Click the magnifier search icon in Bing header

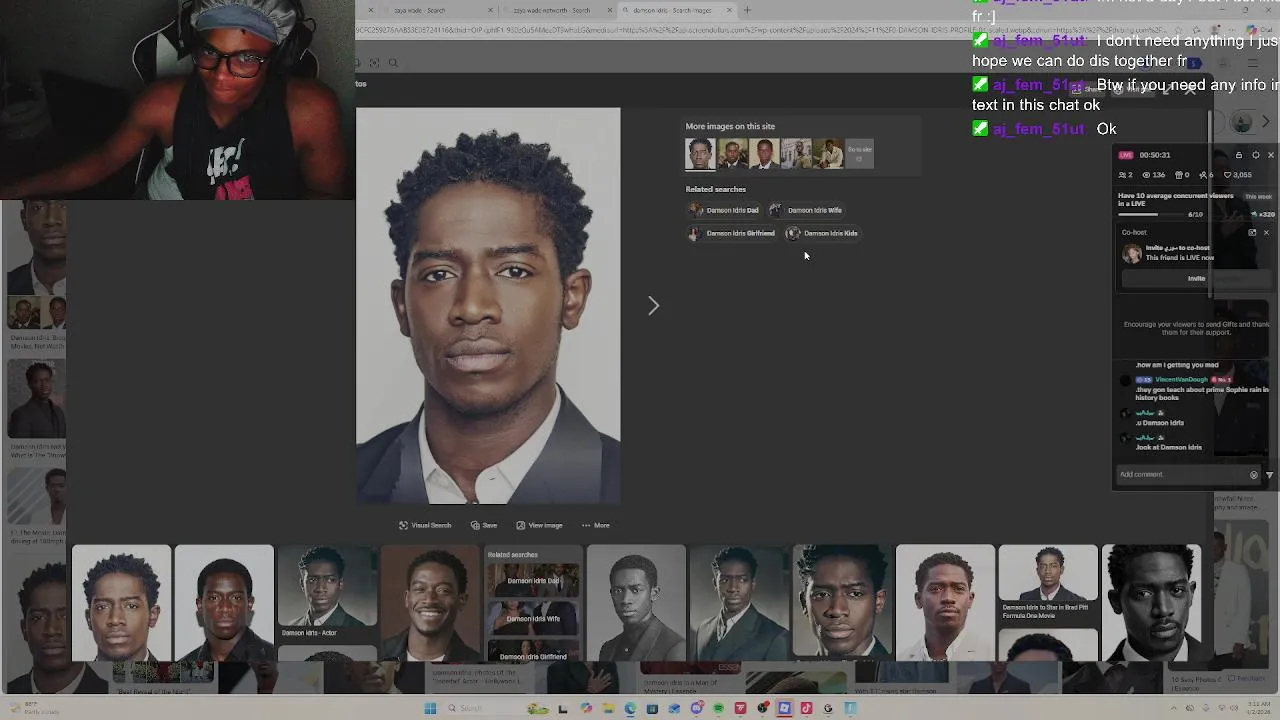[x=393, y=63]
